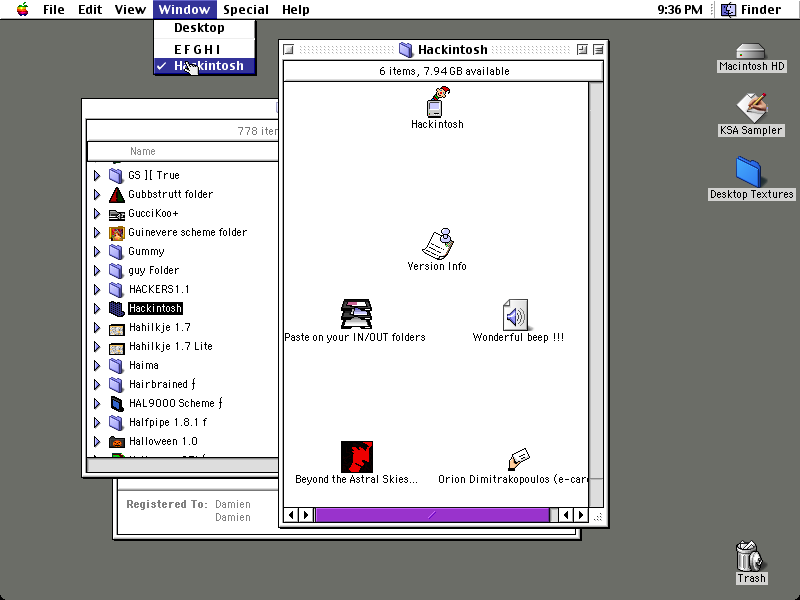Image resolution: width=800 pixels, height=600 pixels.
Task: Select the GS ][ True folder icon
Action: pyautogui.click(x=116, y=176)
